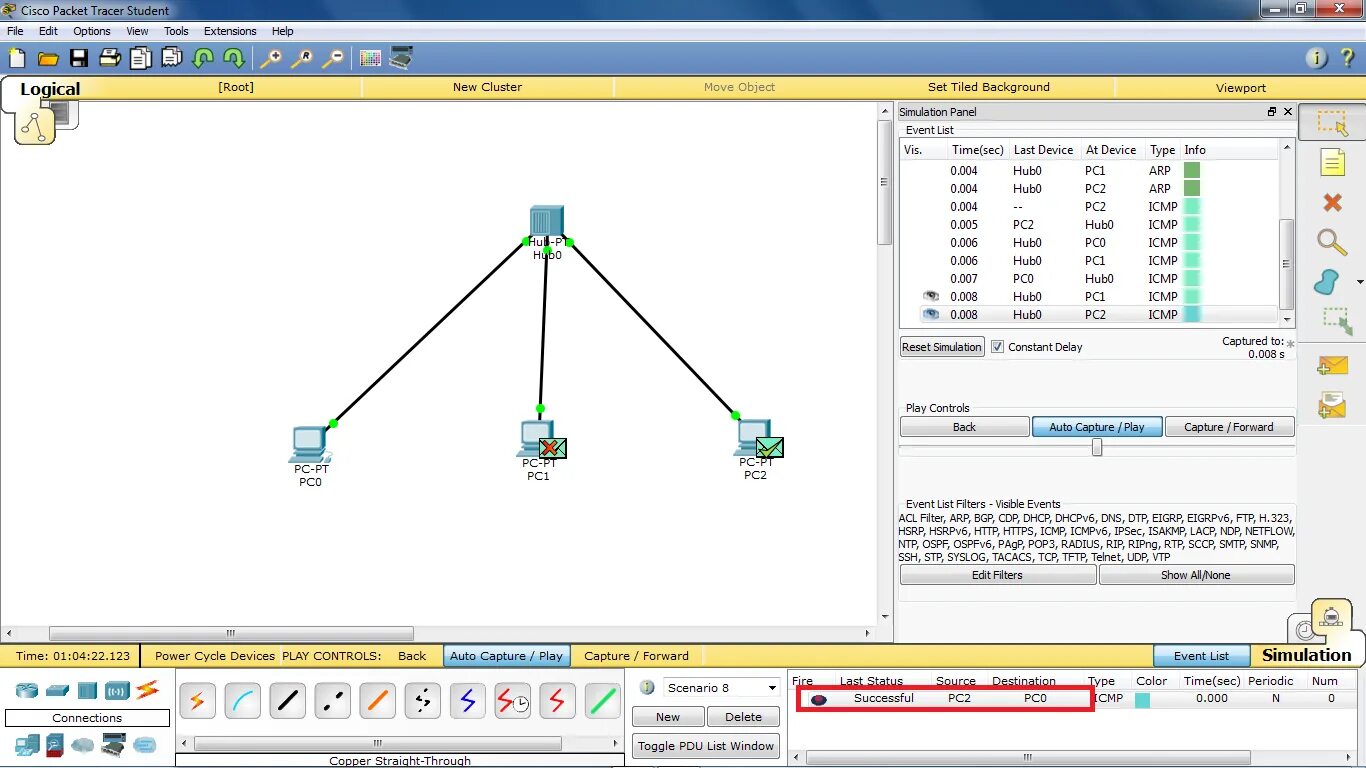Click the Zoom Reset magnifier icon
The width and height of the screenshot is (1366, 768).
302,59
